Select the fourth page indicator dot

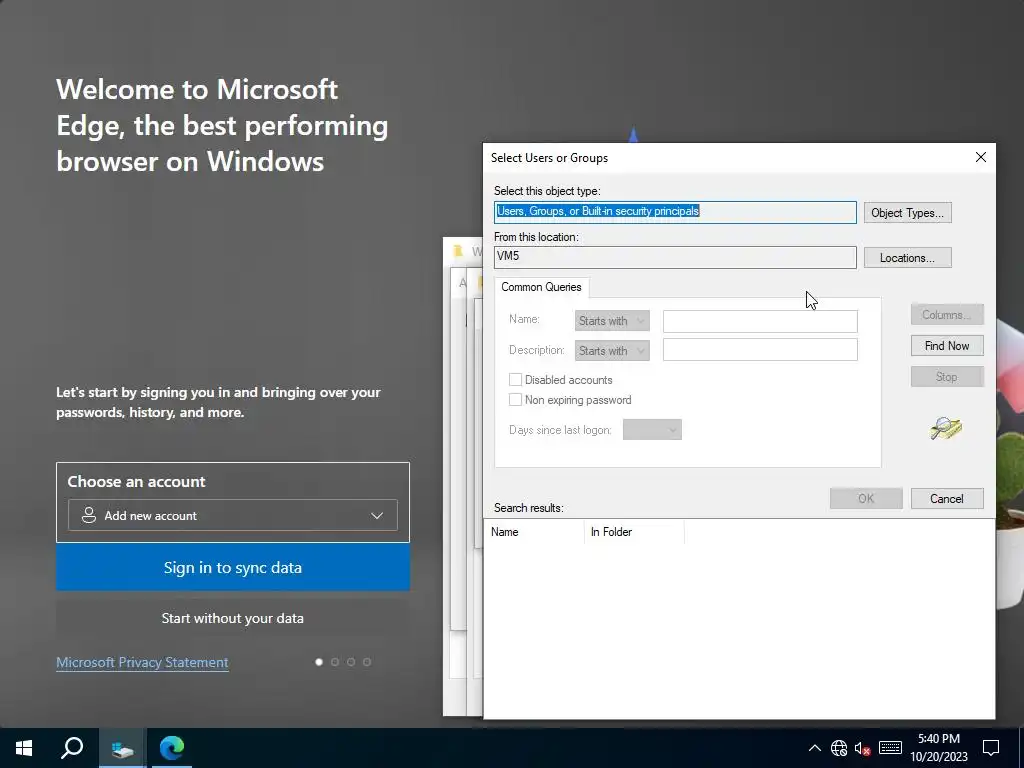[x=367, y=662]
